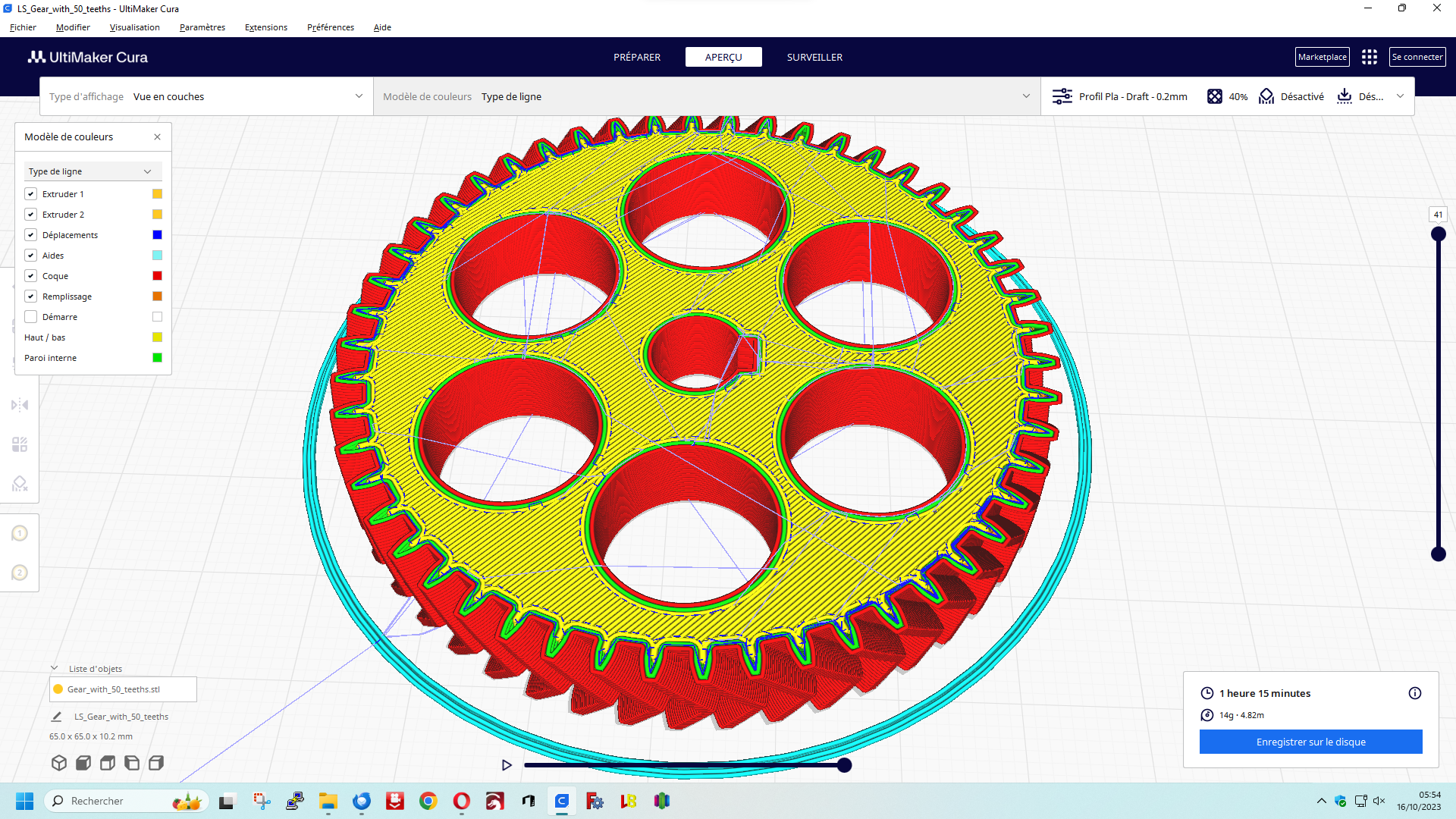Screen dimensions: 1456x819
Task: Collapse the Liste d'objets section
Action: [55, 668]
